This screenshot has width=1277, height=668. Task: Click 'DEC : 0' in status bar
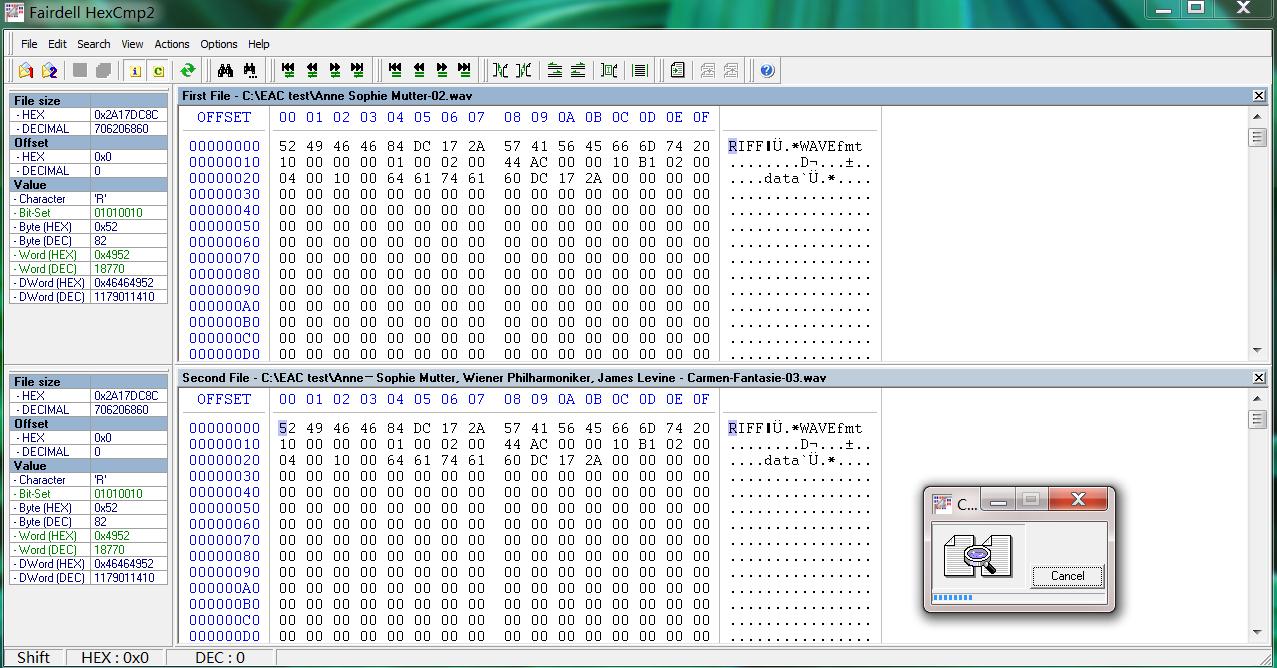point(220,658)
